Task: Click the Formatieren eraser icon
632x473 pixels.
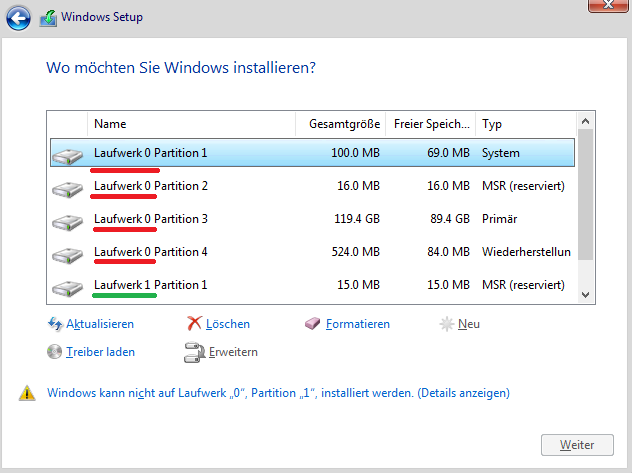Action: pos(312,324)
